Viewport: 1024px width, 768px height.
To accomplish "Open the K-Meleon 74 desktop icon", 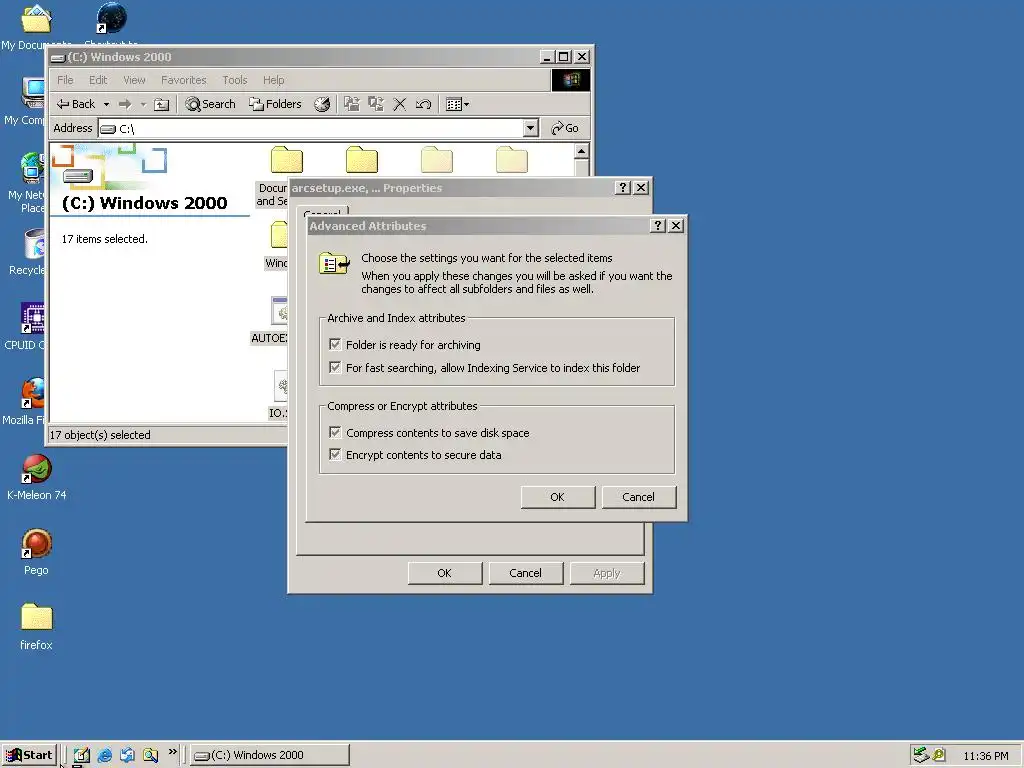I will [37, 477].
